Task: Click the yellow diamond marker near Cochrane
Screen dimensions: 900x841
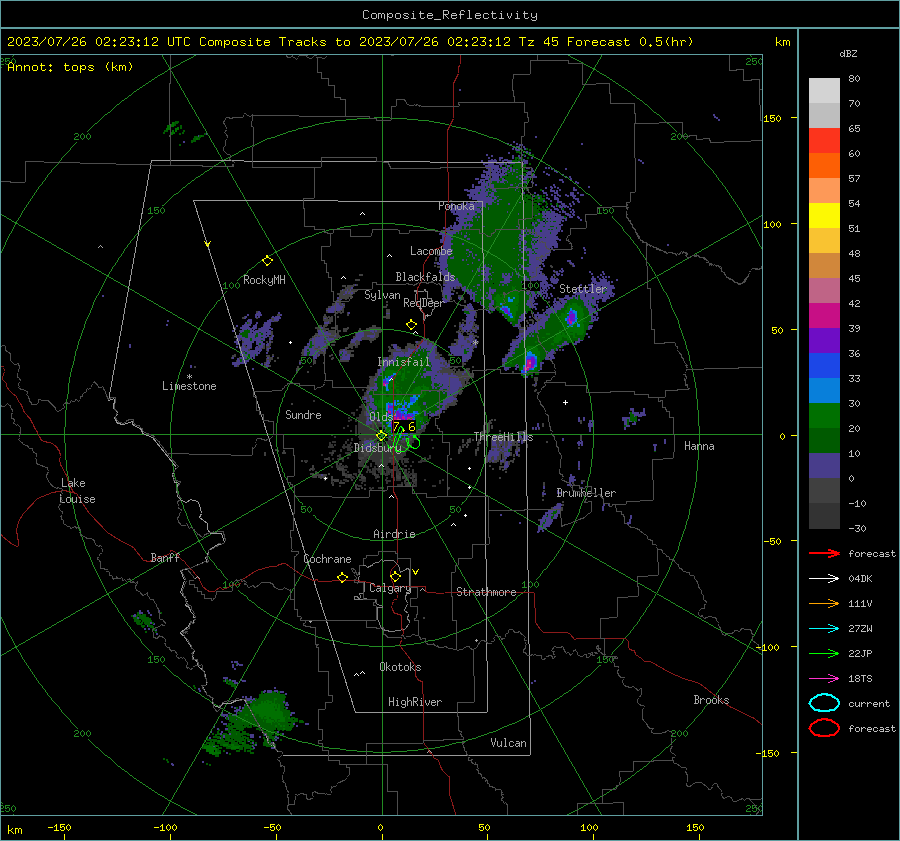Action: pyautogui.click(x=343, y=577)
